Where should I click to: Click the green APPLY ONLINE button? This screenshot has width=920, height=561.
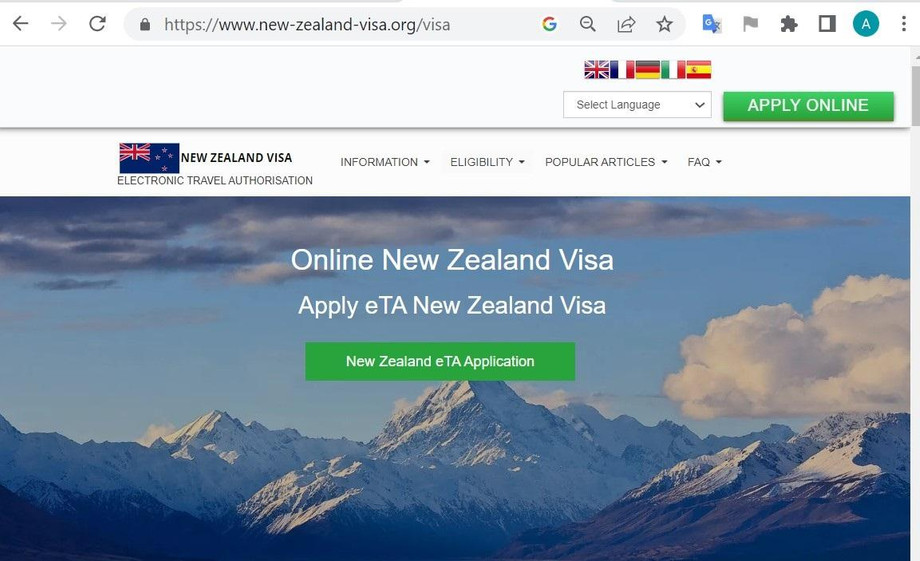click(809, 106)
